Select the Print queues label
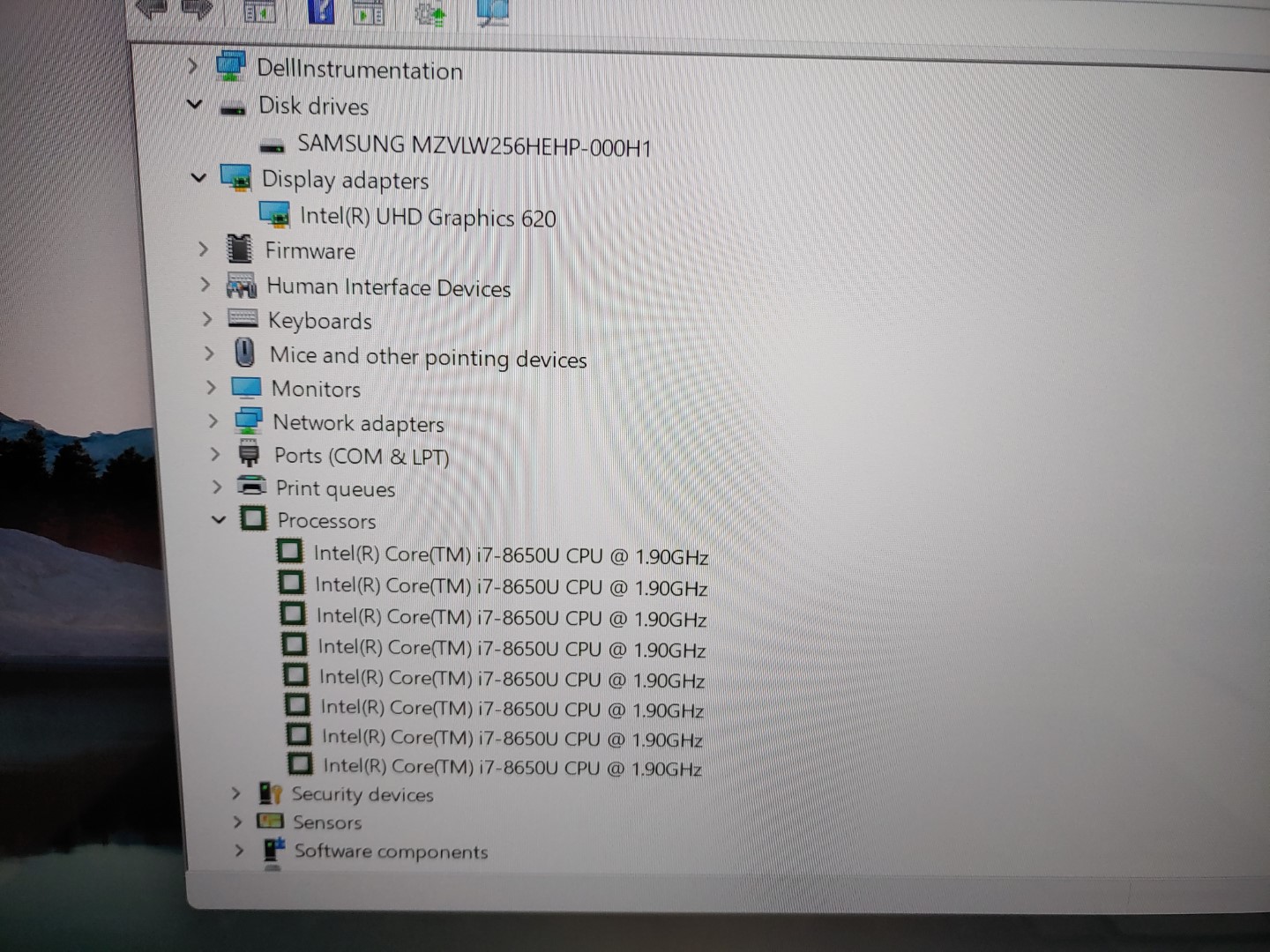1270x952 pixels. tap(335, 489)
